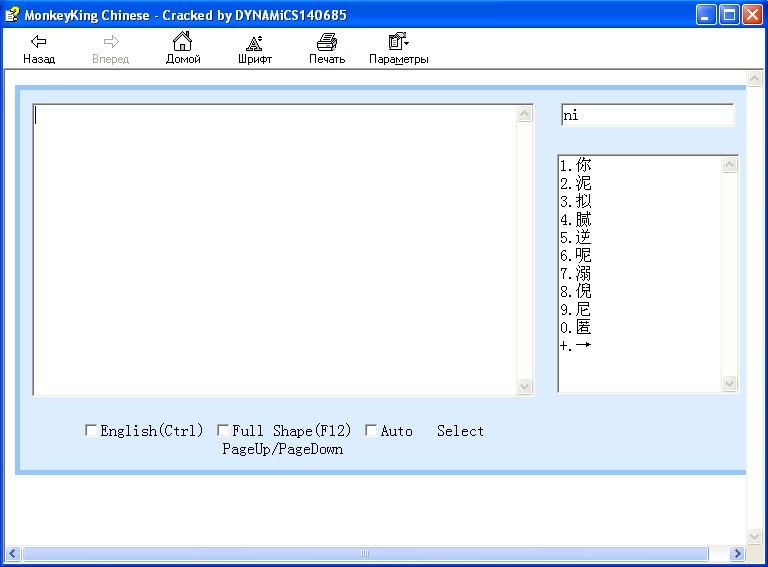Image resolution: width=768 pixels, height=567 pixels.
Task: Select candidate 4. 腻
Action: pos(576,219)
